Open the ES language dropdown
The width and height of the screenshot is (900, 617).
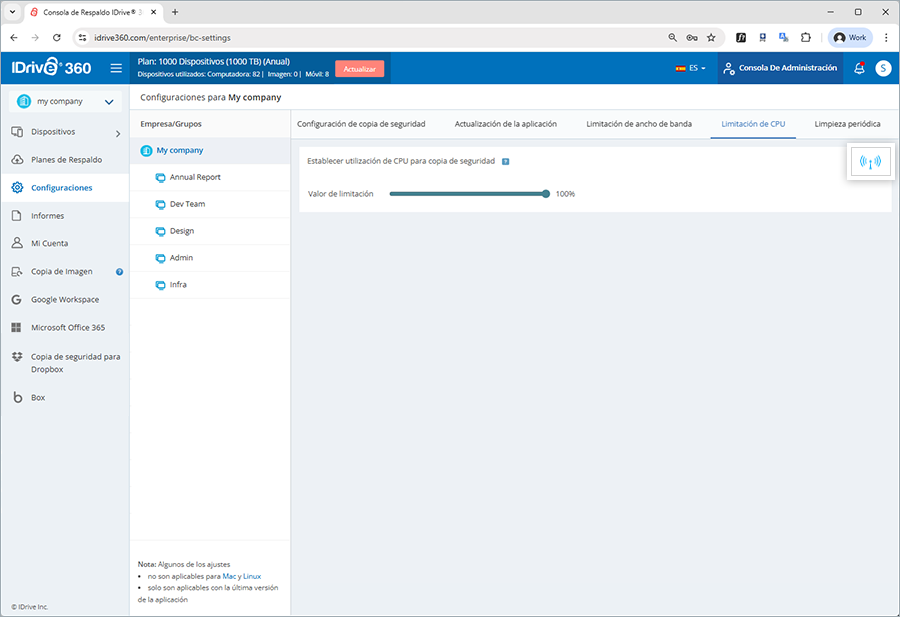[691, 68]
